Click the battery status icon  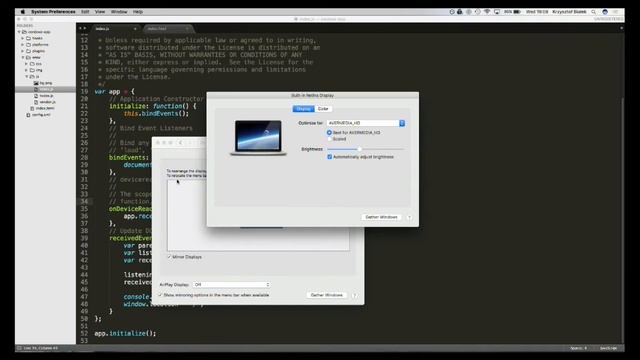click(x=517, y=12)
